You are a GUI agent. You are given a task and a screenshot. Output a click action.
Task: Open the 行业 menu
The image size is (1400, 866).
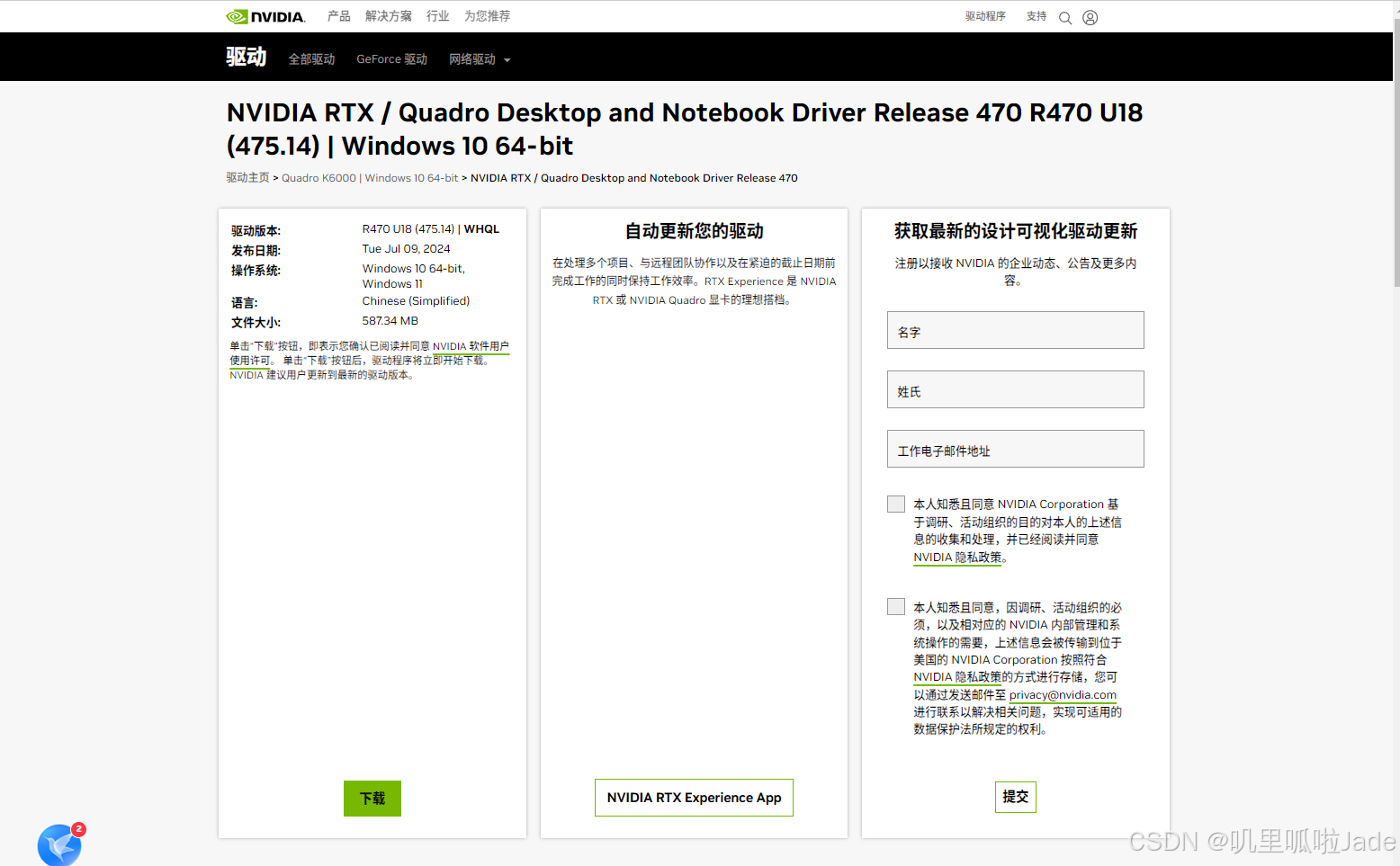(x=438, y=16)
